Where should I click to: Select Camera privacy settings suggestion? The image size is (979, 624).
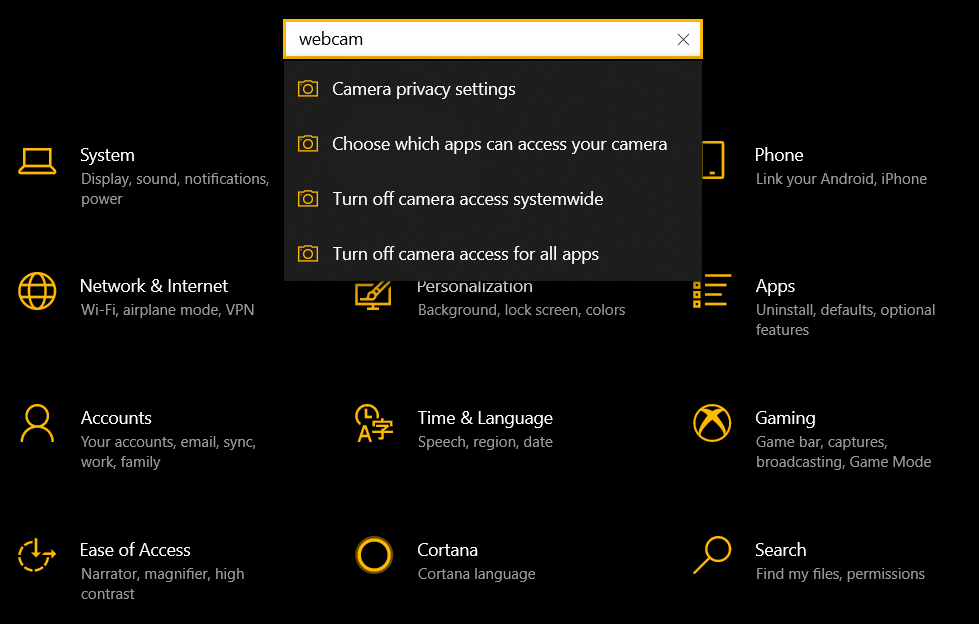[x=424, y=89]
